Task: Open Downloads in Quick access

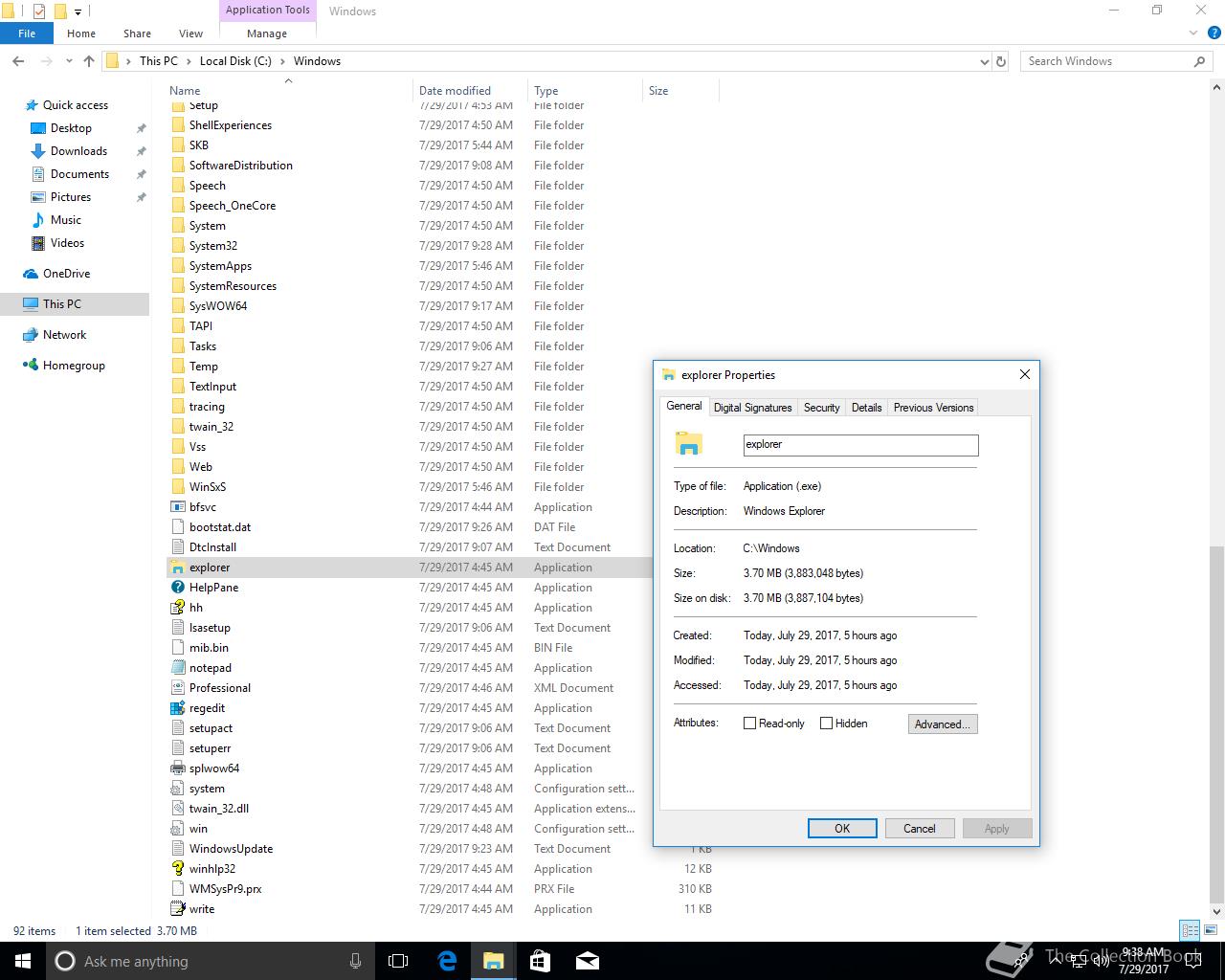Action: click(x=78, y=151)
